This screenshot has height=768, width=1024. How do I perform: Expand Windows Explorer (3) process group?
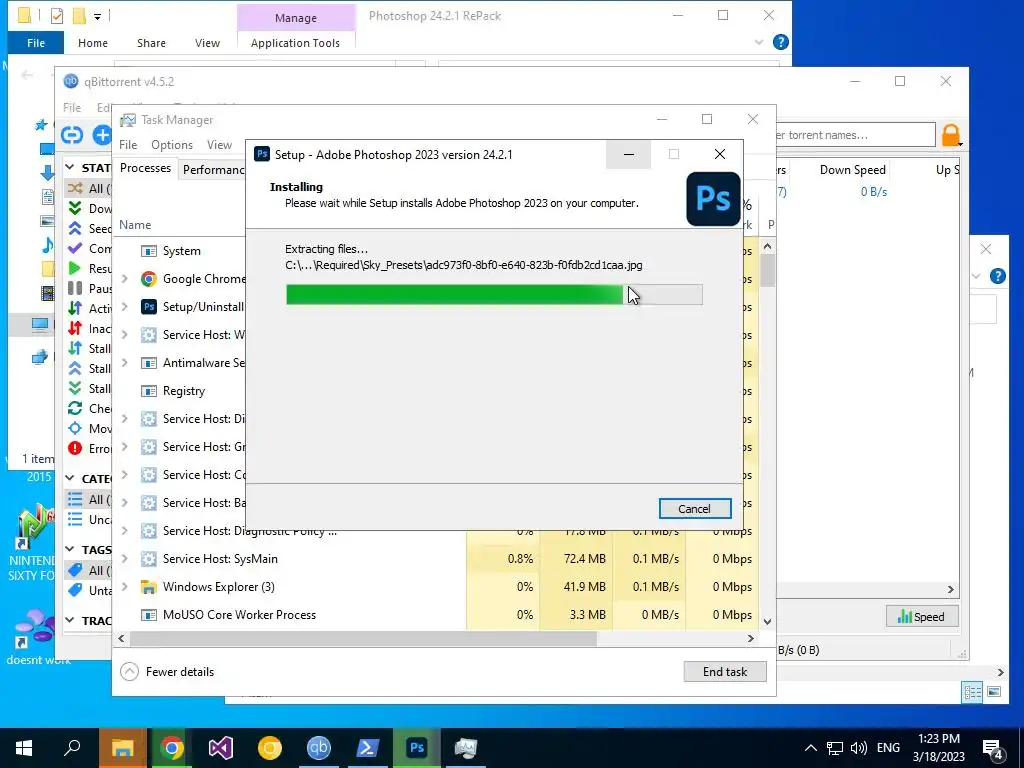[x=125, y=587]
